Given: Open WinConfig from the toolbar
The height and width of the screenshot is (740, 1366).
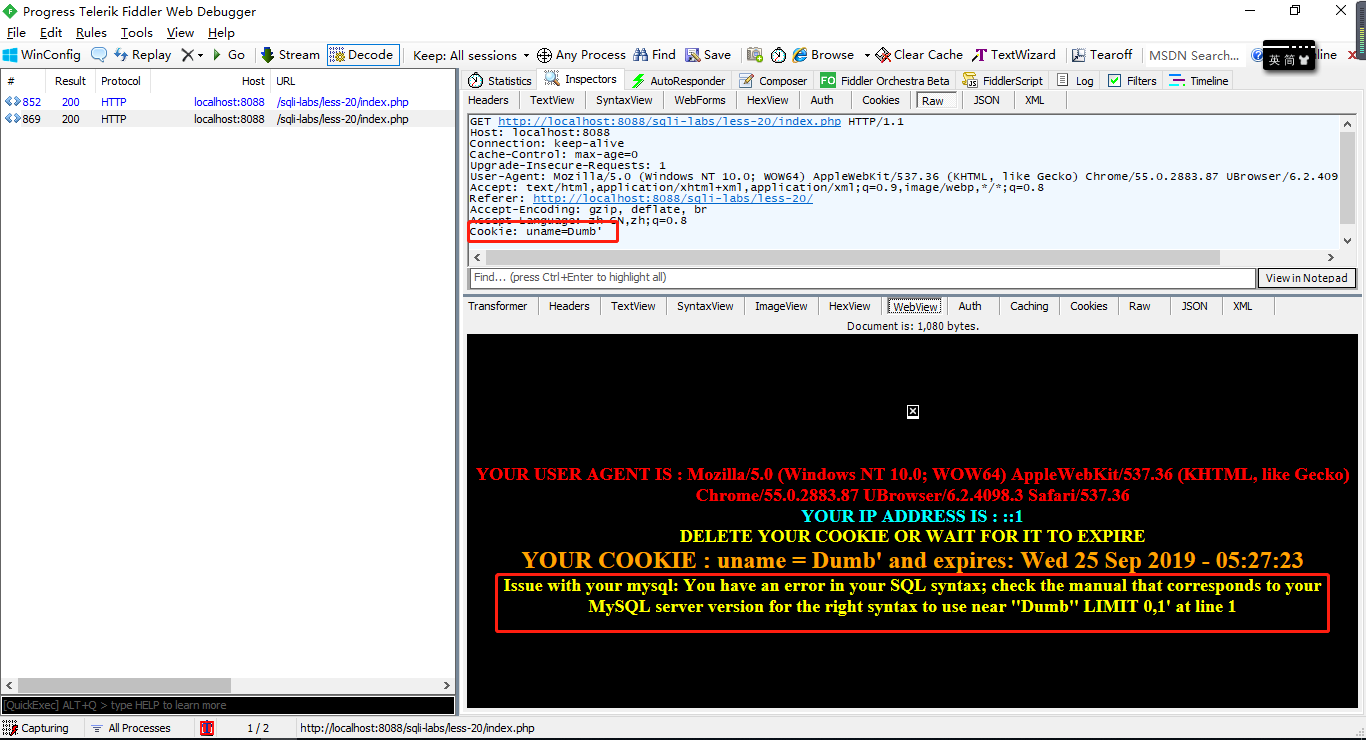Looking at the screenshot, I should click(42, 55).
